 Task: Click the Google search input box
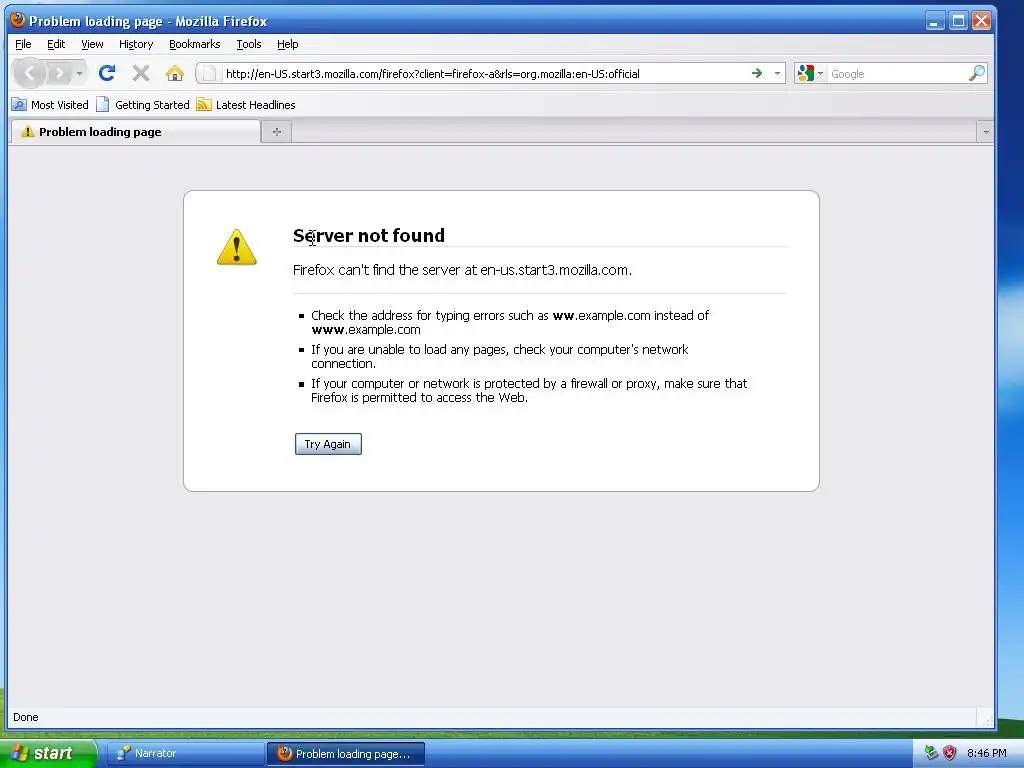click(x=897, y=74)
